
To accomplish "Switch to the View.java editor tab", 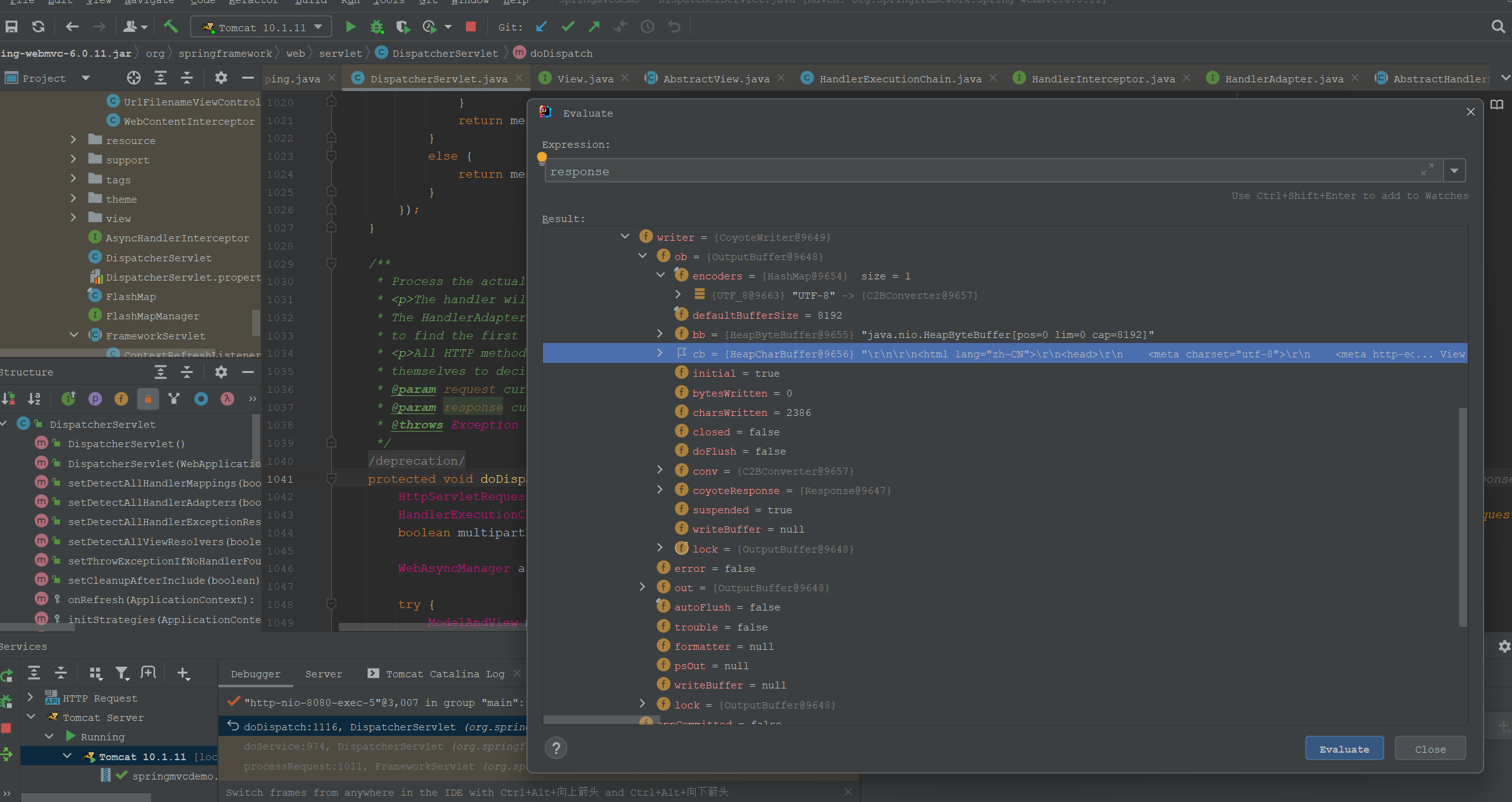I will pyautogui.click(x=585, y=79).
